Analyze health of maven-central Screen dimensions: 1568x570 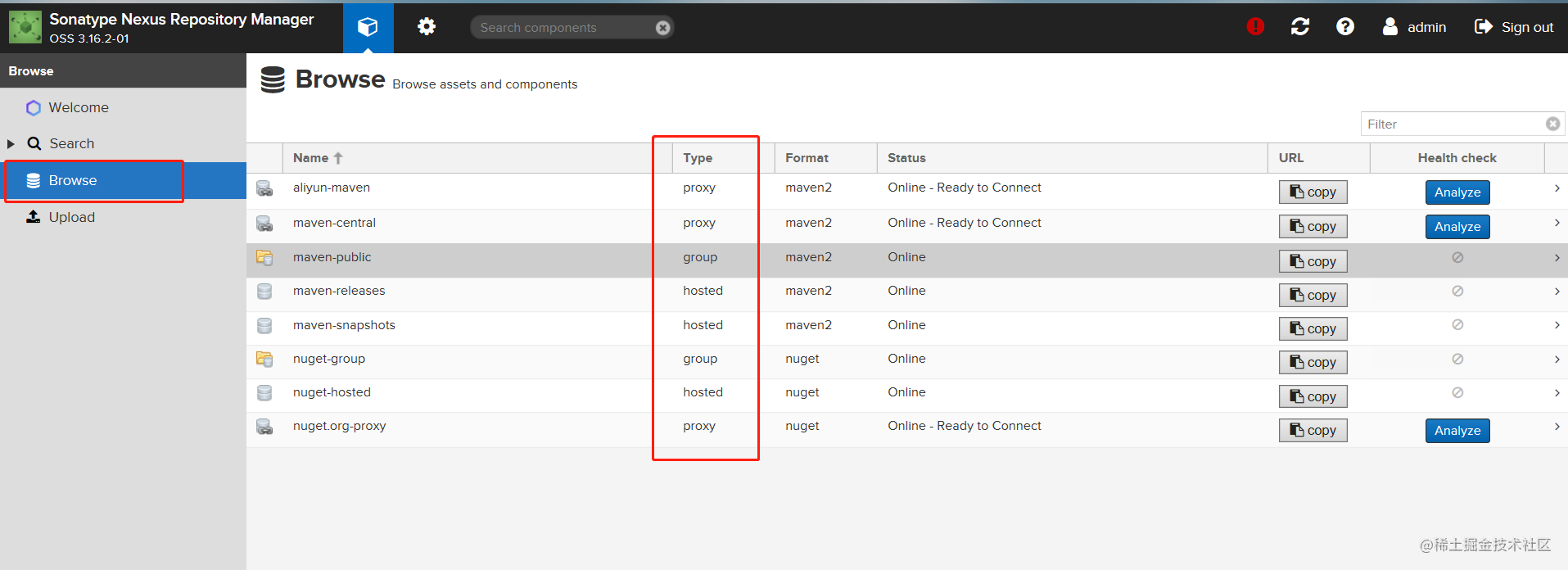point(1457,227)
